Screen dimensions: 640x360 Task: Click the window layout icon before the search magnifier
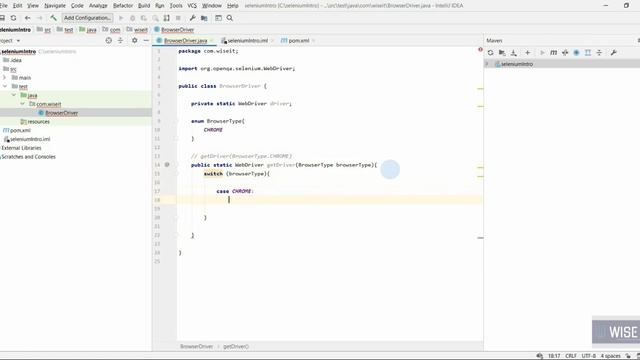(x=218, y=18)
